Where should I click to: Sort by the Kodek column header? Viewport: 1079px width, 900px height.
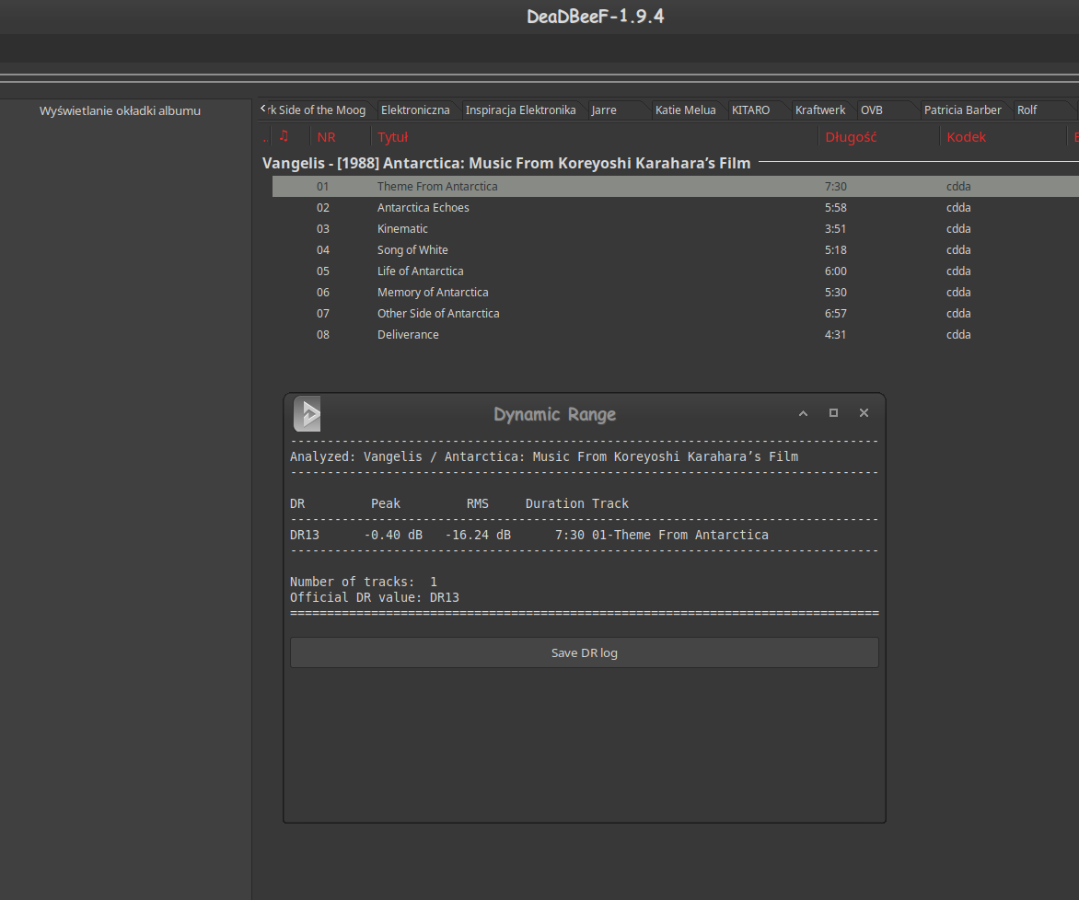965,137
